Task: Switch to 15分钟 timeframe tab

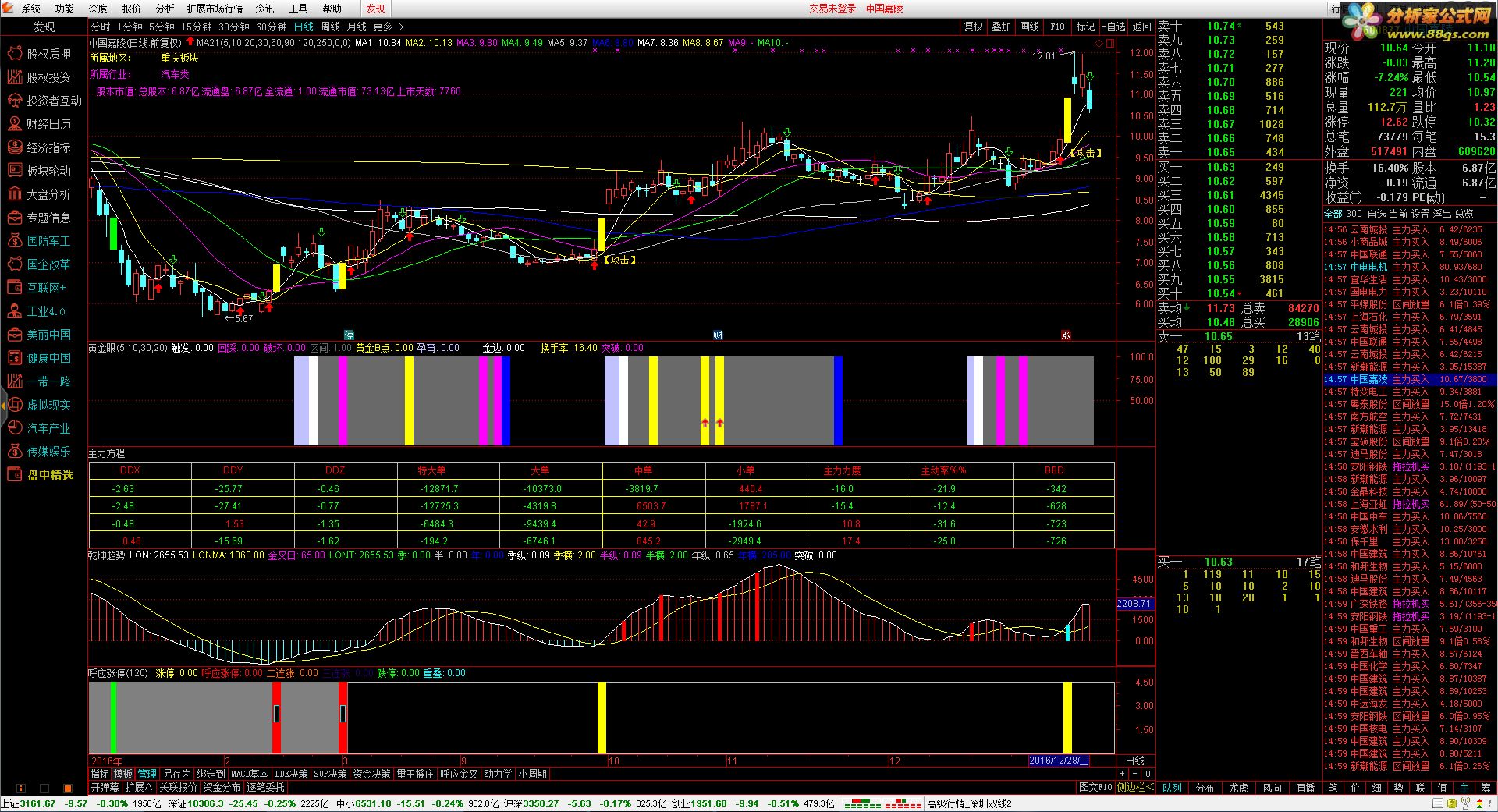Action: [197, 27]
